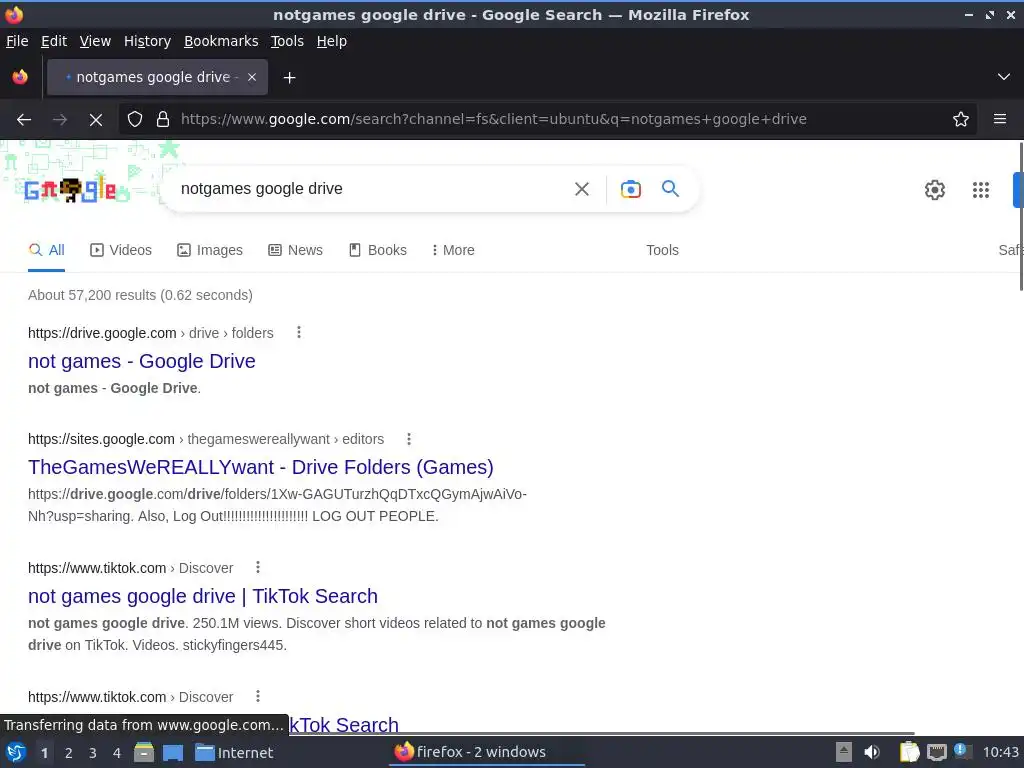This screenshot has width=1024, height=768.
Task: Go back with the browser back arrow
Action: coord(24,120)
